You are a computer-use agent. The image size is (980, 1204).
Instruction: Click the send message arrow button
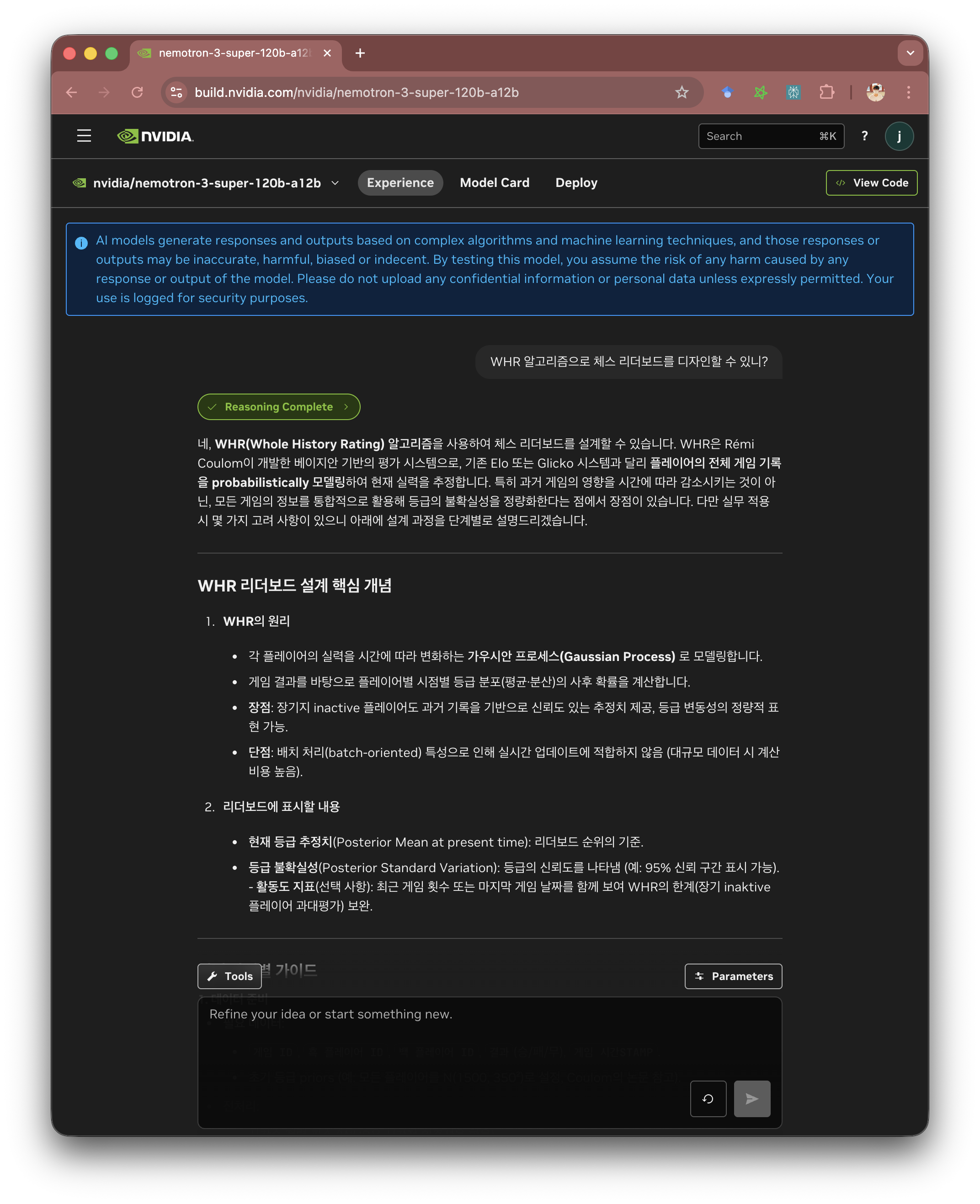(751, 1098)
